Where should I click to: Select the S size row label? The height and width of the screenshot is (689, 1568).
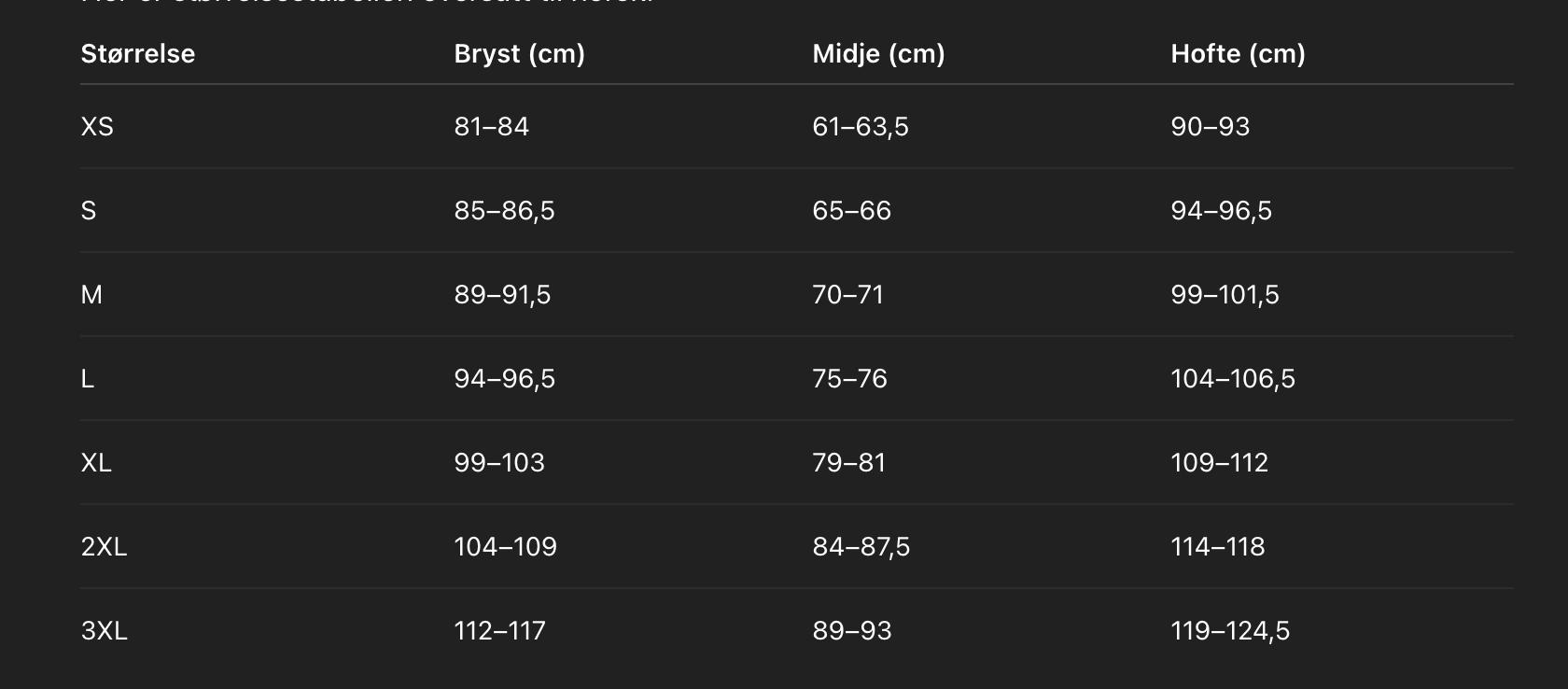coord(89,211)
